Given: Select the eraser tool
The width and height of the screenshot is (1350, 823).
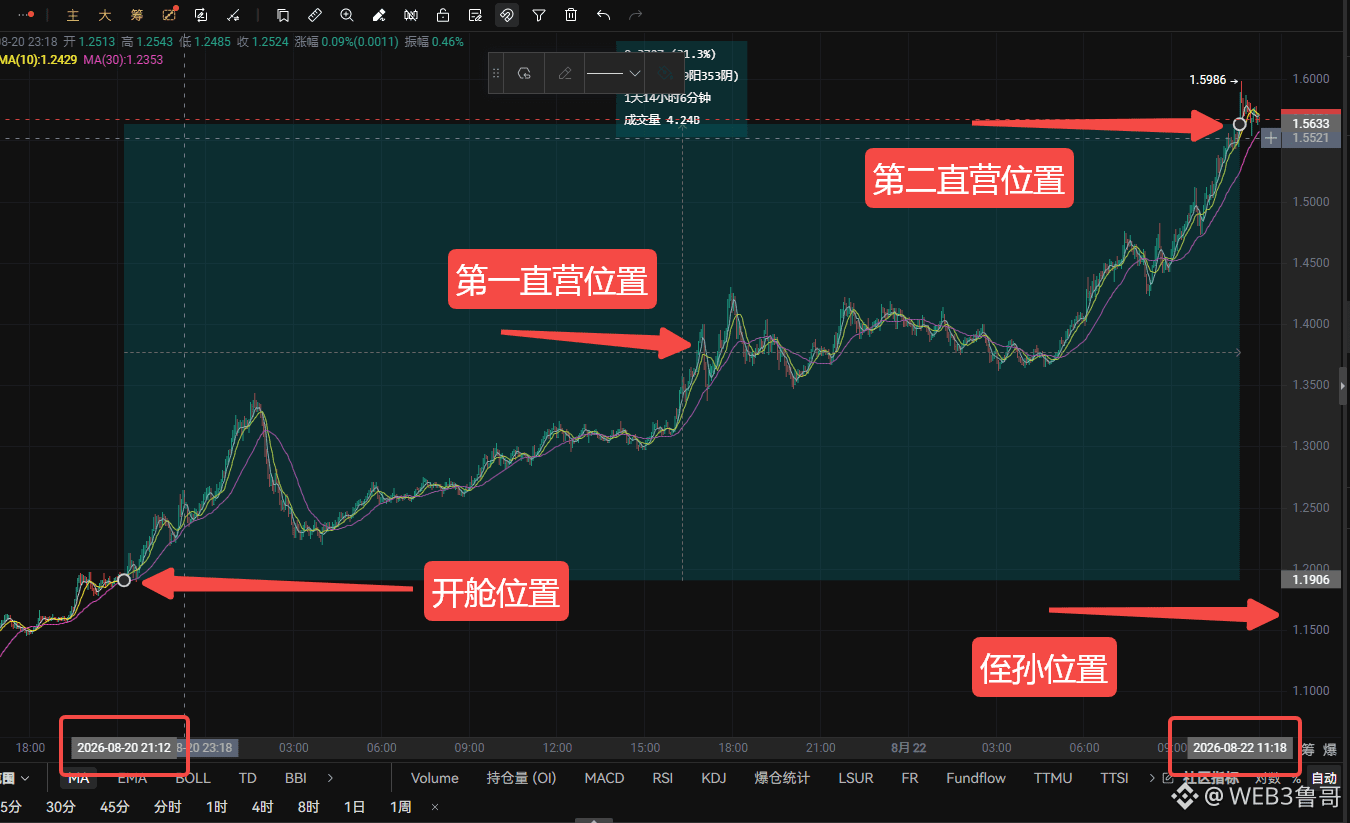Looking at the screenshot, I should tap(379, 15).
